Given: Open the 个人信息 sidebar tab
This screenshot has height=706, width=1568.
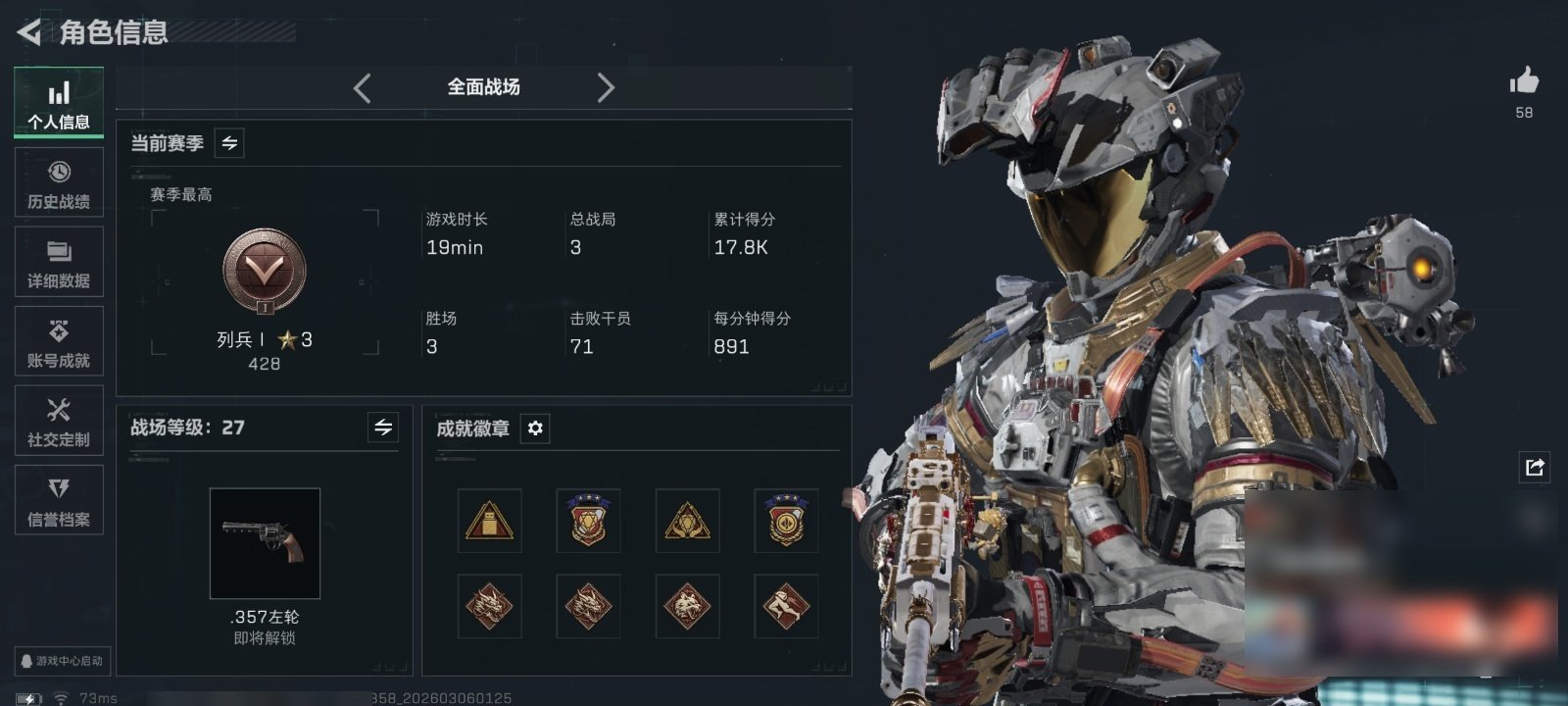Looking at the screenshot, I should tap(59, 103).
